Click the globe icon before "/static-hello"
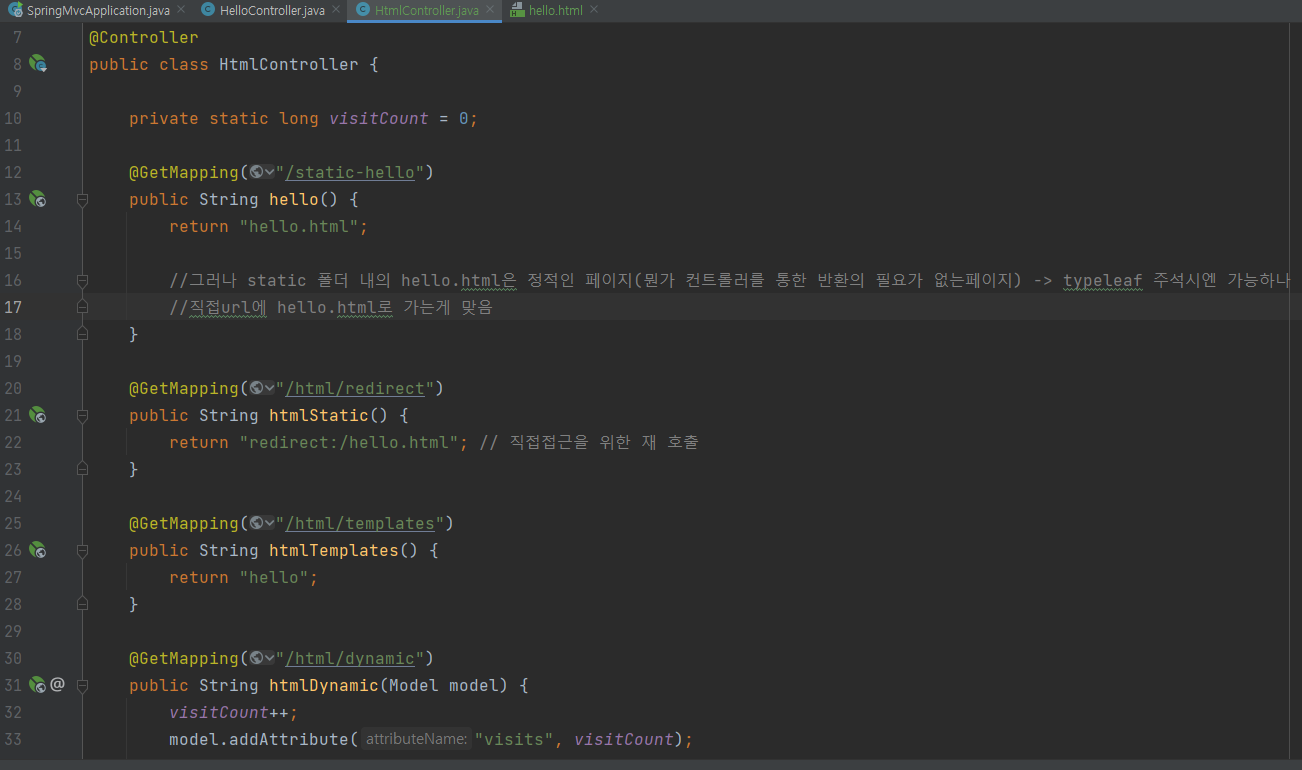 (257, 172)
